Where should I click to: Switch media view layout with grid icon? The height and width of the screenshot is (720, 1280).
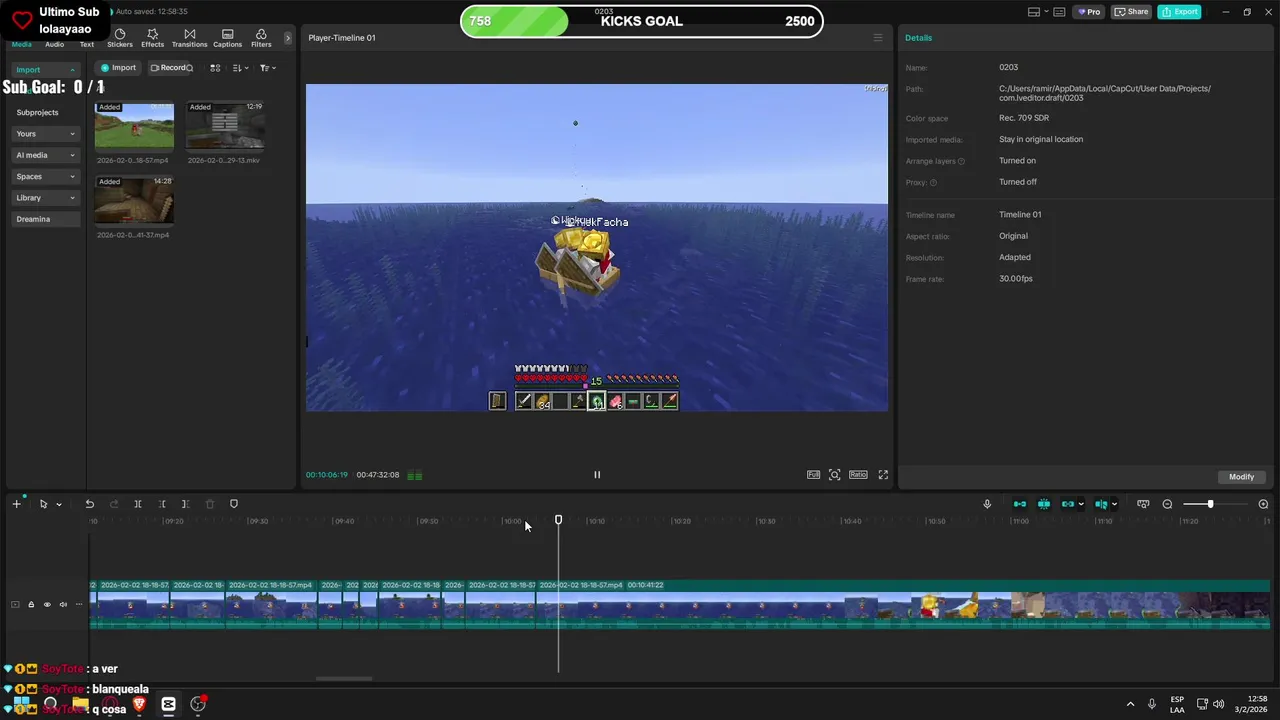coord(215,68)
